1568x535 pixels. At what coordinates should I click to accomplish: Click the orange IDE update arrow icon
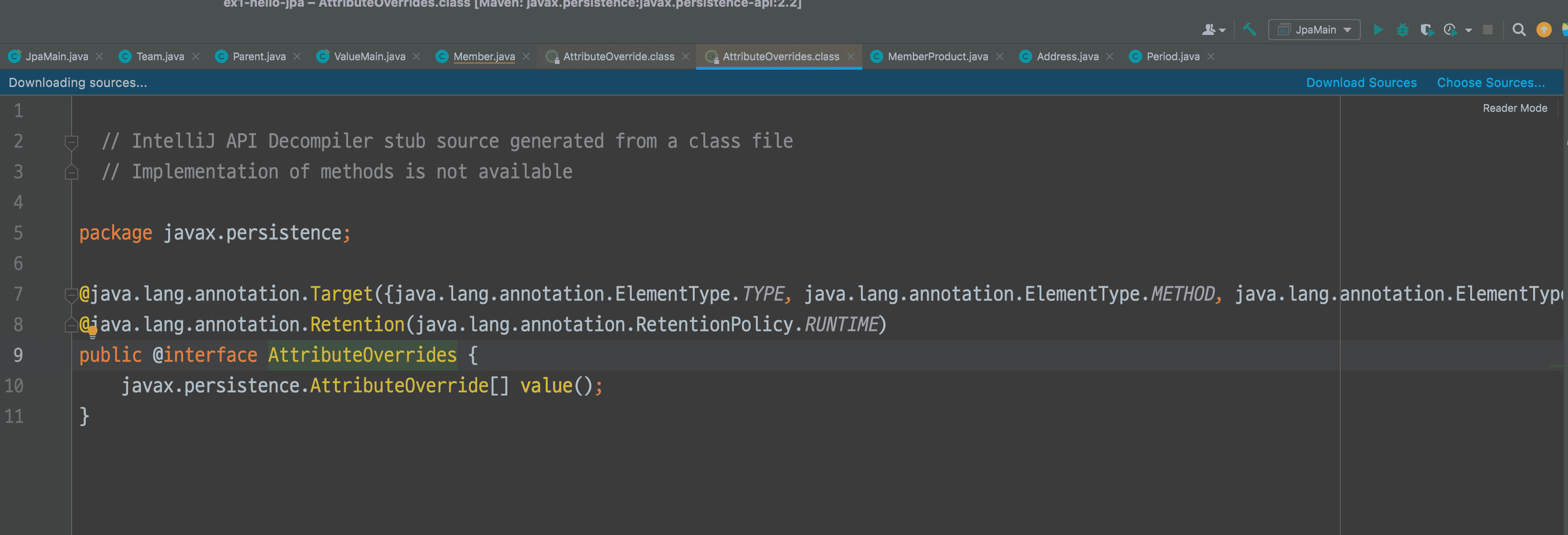click(x=1544, y=29)
